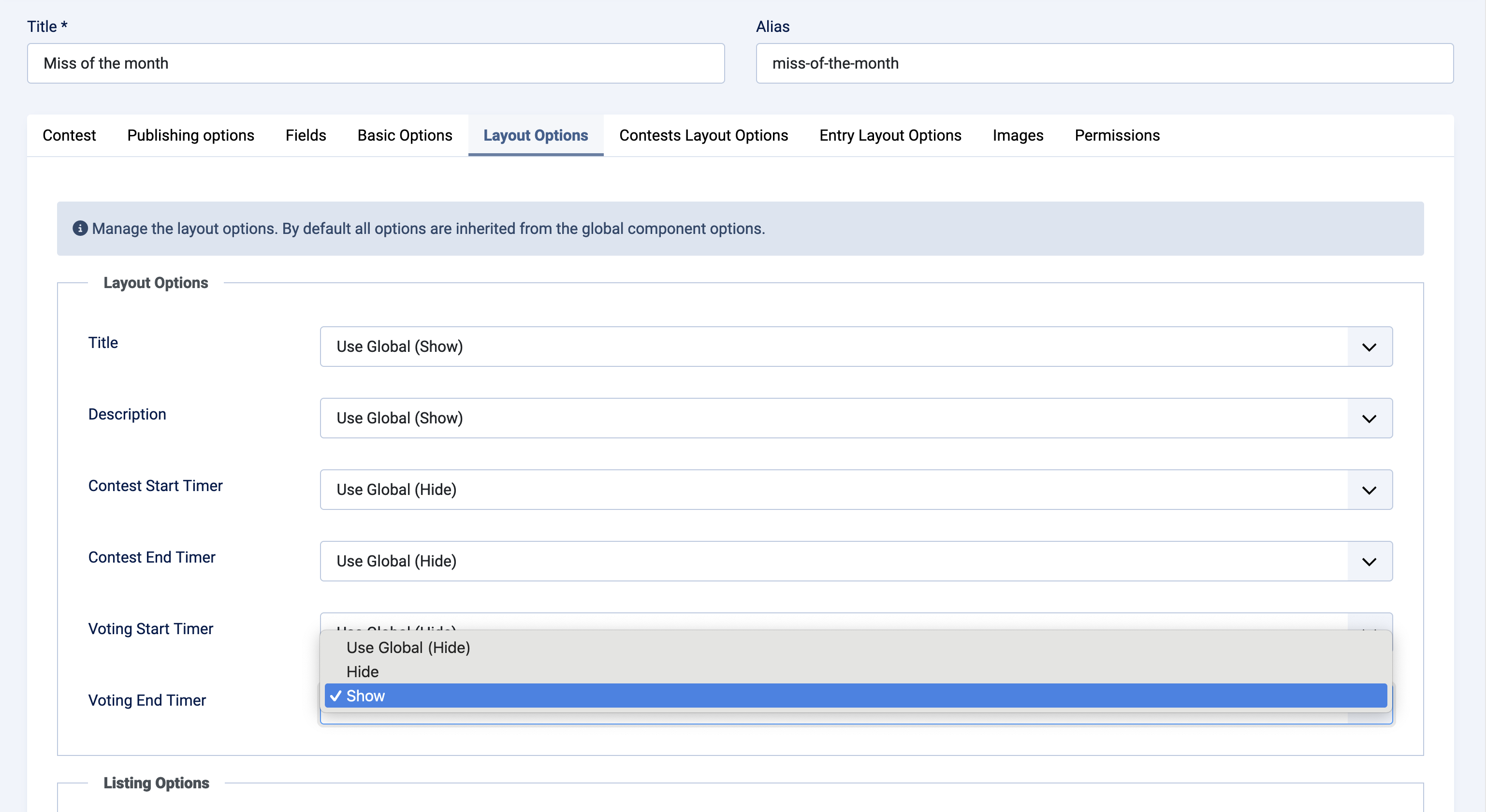Click the Voting End Timer label
This screenshot has width=1486, height=812.
147,700
